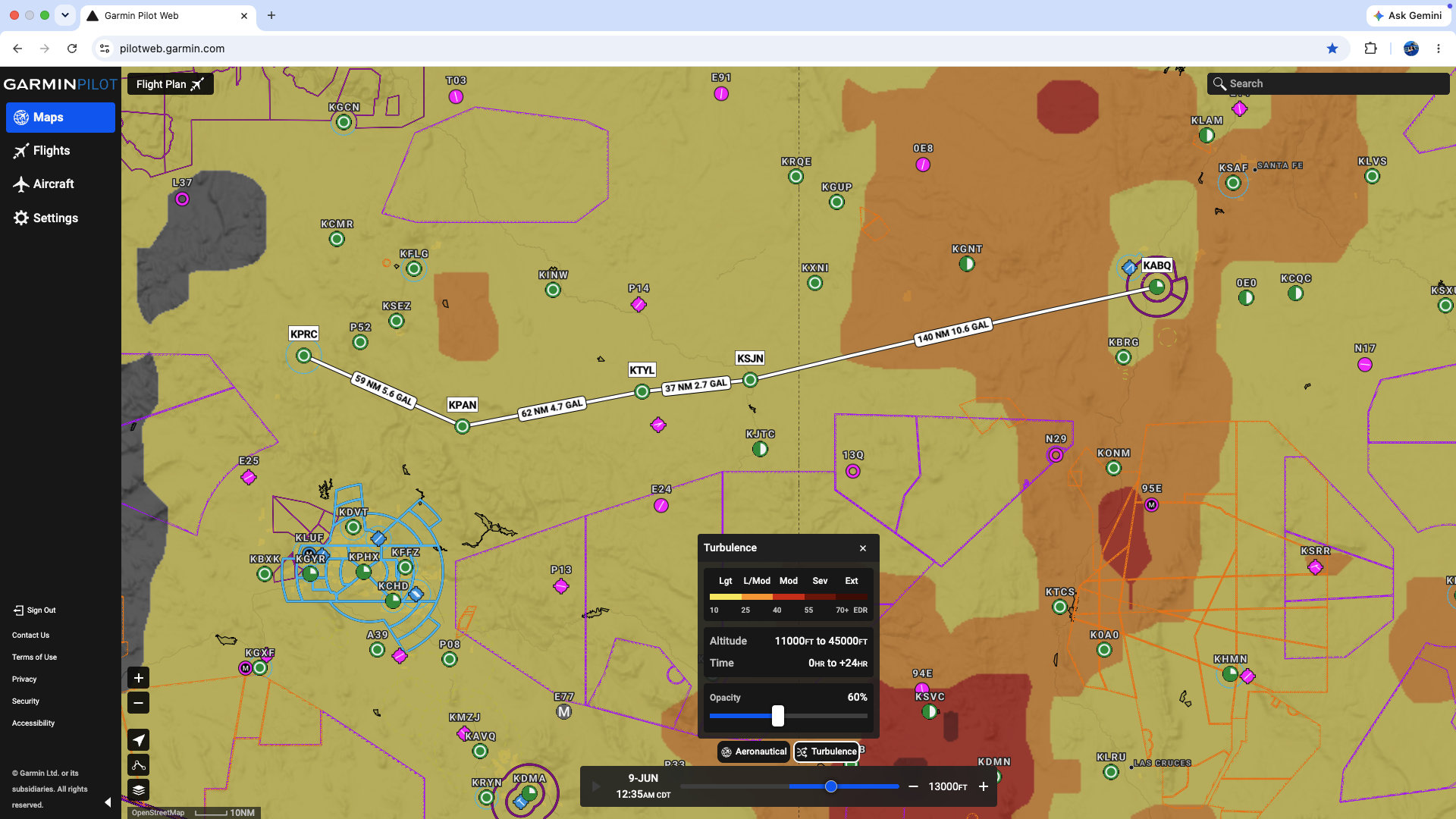Open Accessibility link
The image size is (1456, 819).
click(33, 723)
